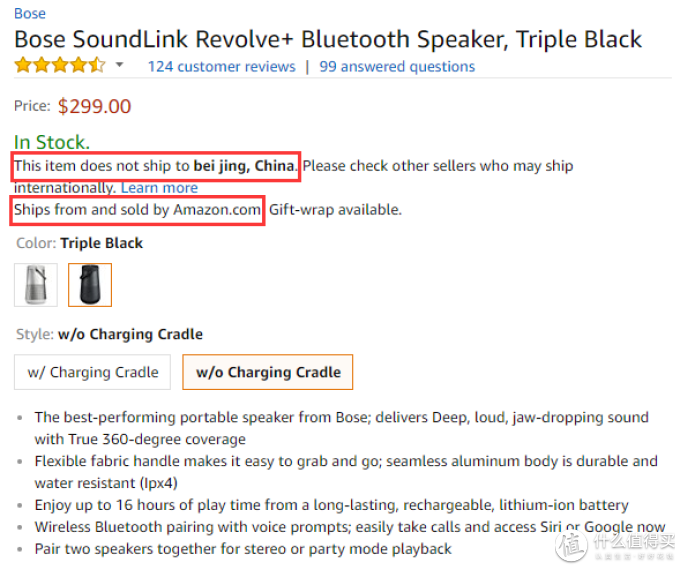The image size is (680, 570).
Task: Click the Color: Triple Black label
Action: pyautogui.click(x=79, y=243)
